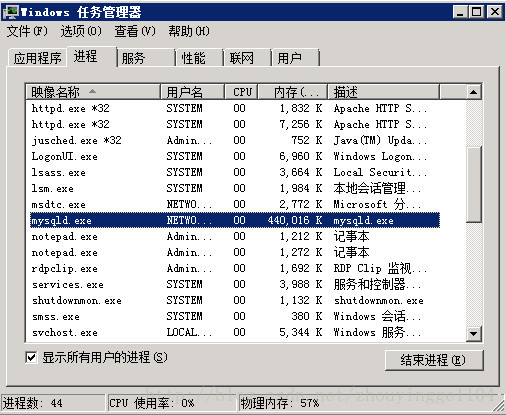Select the services.exe process
Image resolution: width=506 pixels, height=415 pixels.
235,284
